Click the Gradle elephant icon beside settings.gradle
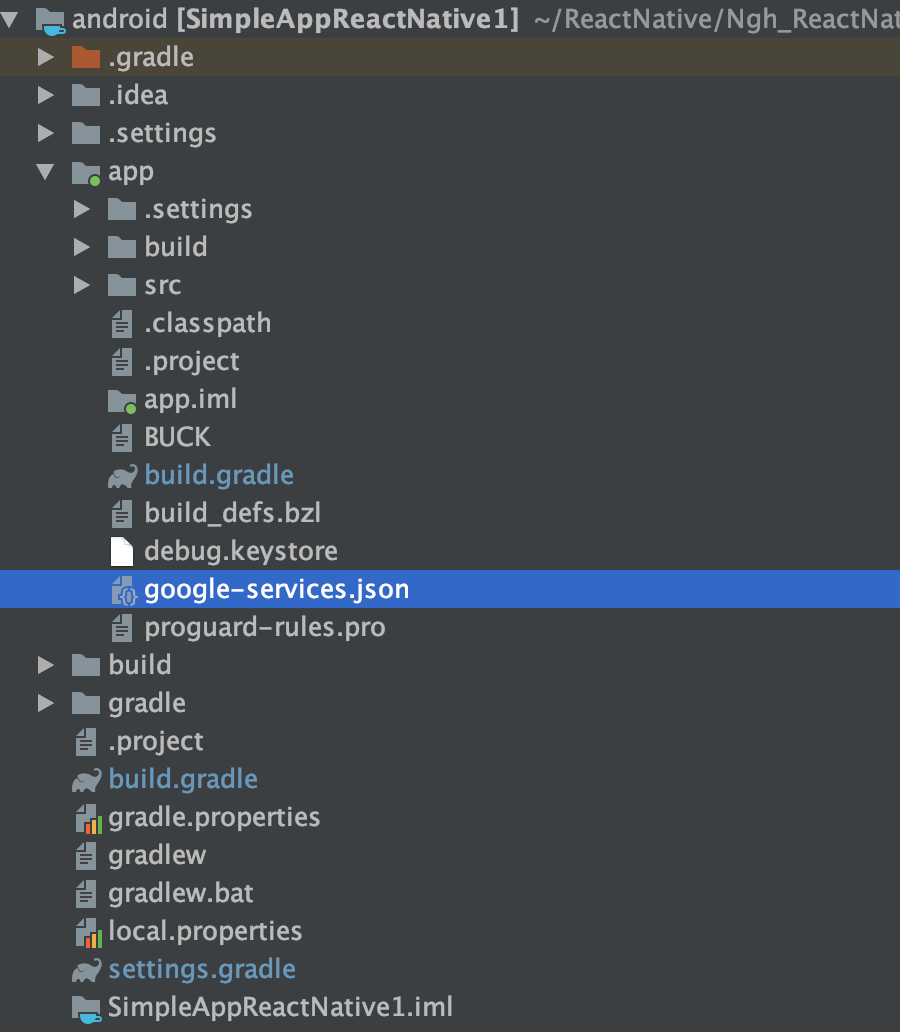This screenshot has height=1032, width=900. [x=86, y=970]
